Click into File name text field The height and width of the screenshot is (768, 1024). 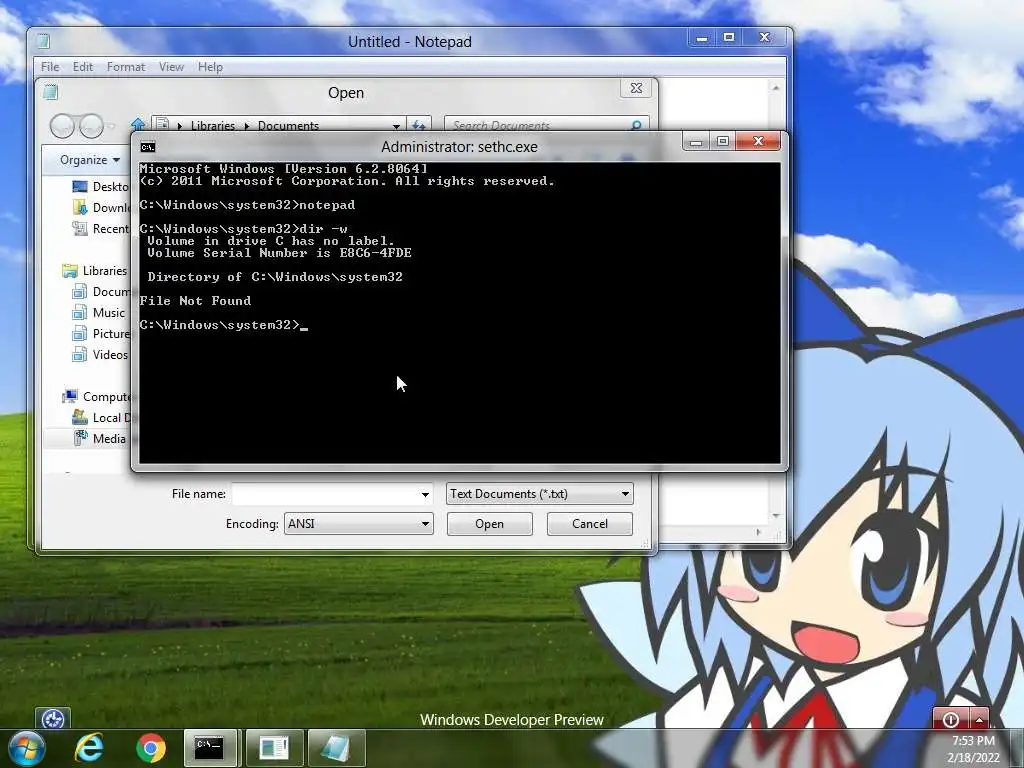[325, 494]
